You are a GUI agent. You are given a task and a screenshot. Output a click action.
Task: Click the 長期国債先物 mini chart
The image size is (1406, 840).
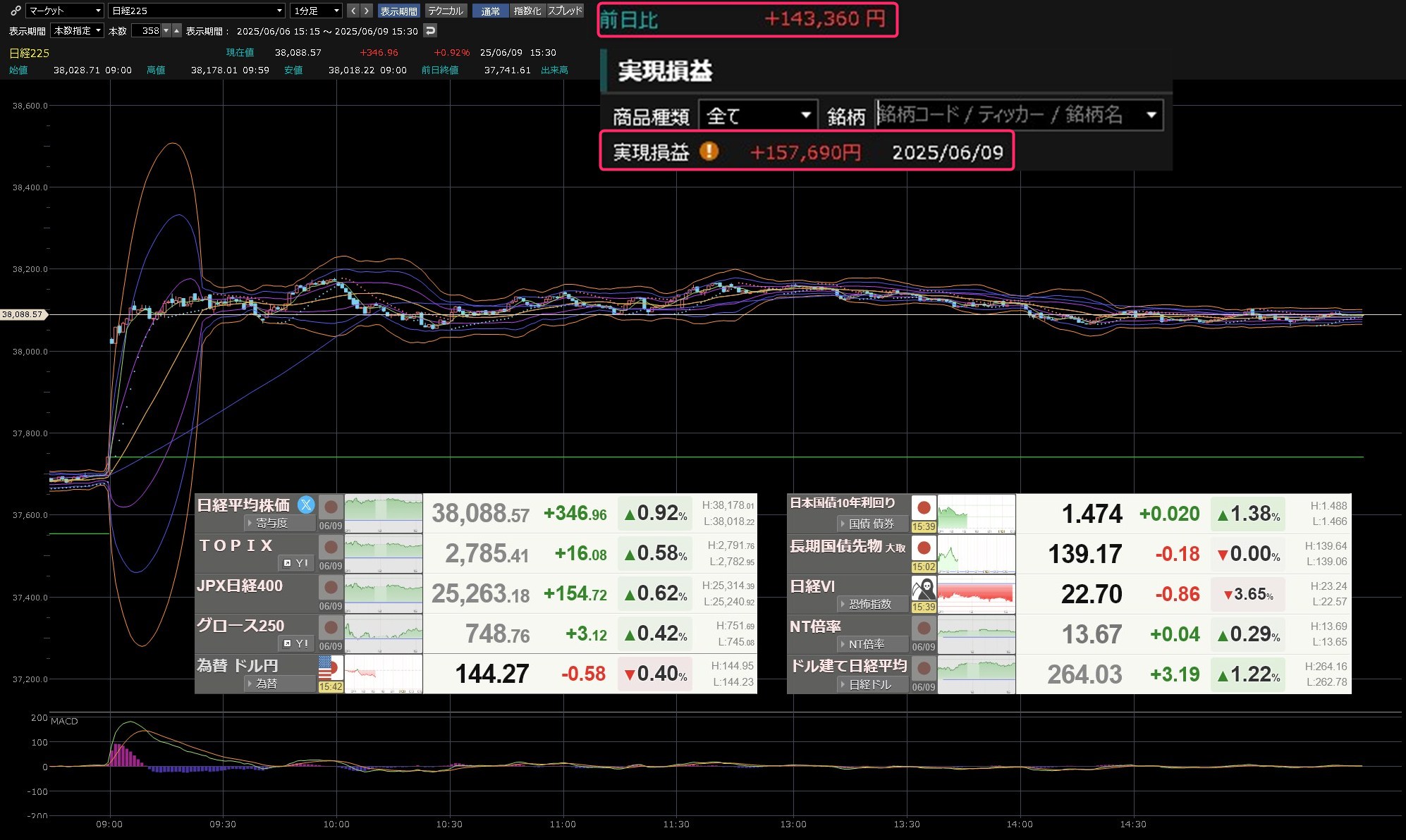tap(977, 554)
